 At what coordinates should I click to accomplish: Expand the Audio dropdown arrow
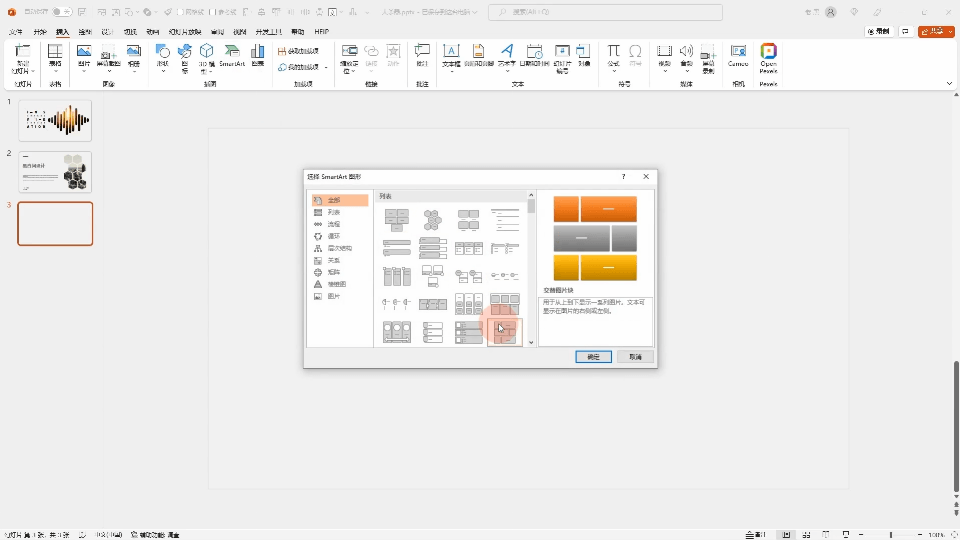(x=687, y=72)
